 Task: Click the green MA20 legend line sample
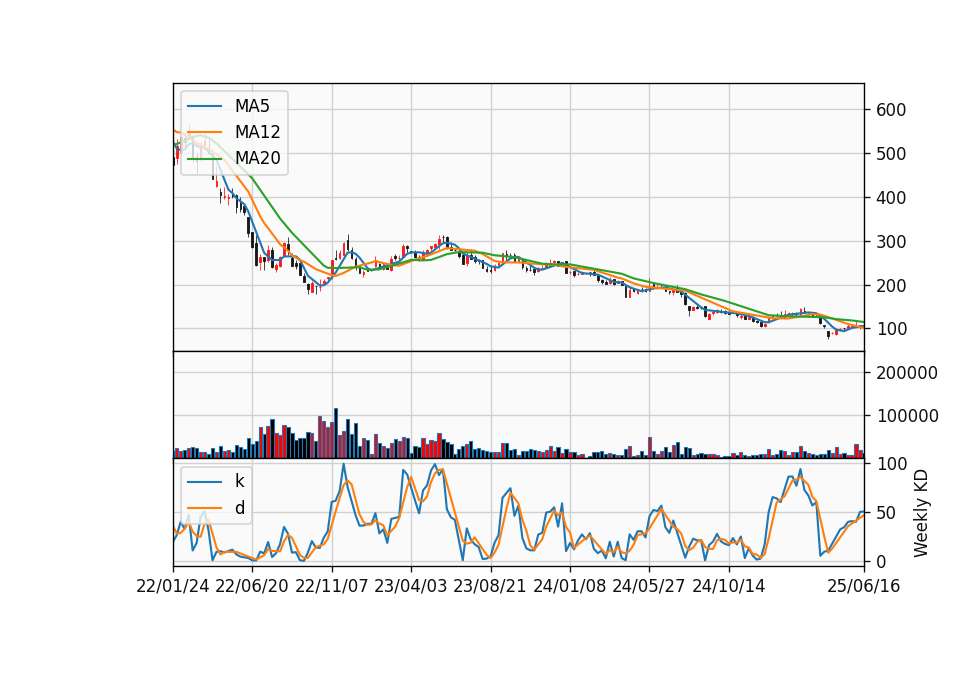204,159
